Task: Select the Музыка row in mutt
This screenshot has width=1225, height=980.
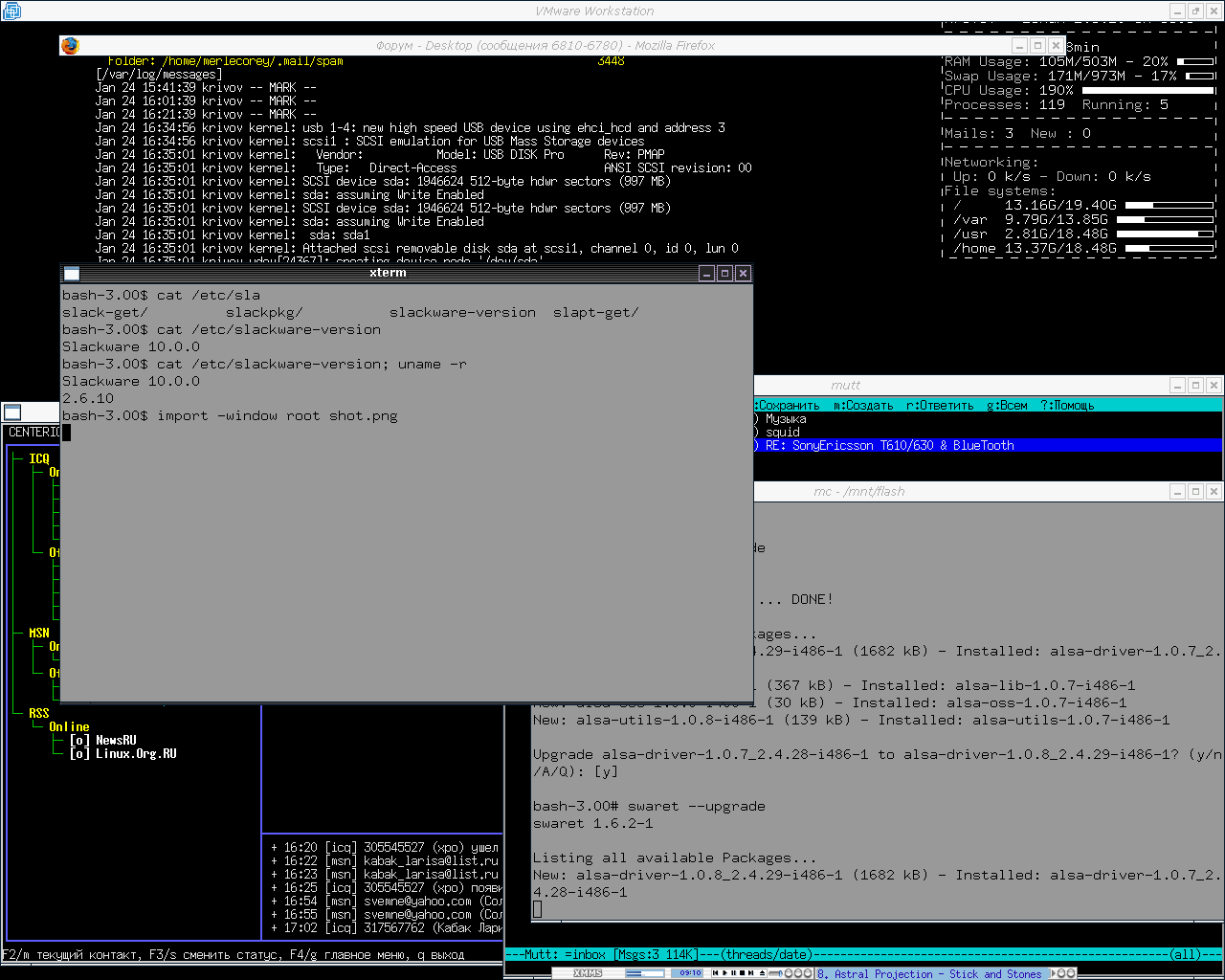Action: (988, 418)
